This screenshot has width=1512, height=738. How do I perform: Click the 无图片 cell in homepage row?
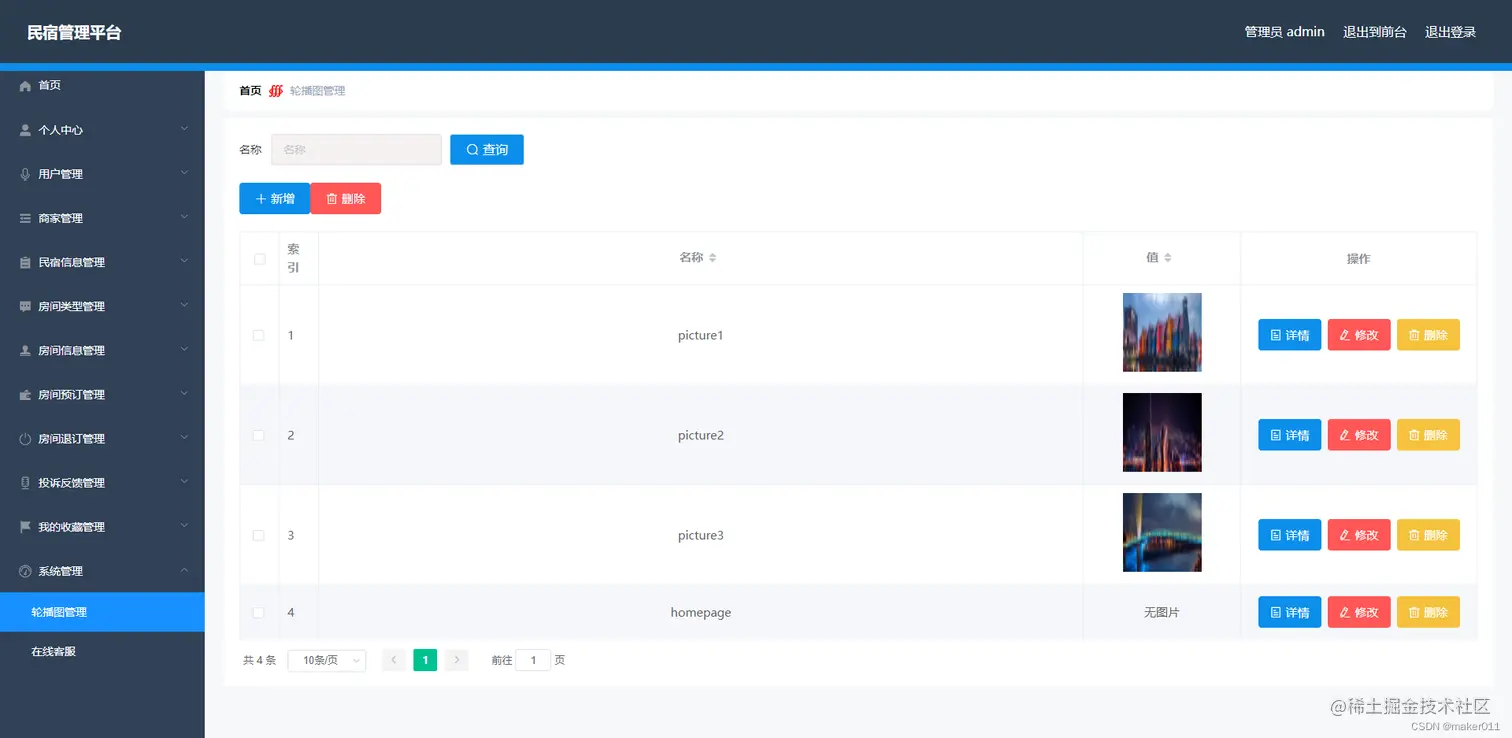point(1162,612)
